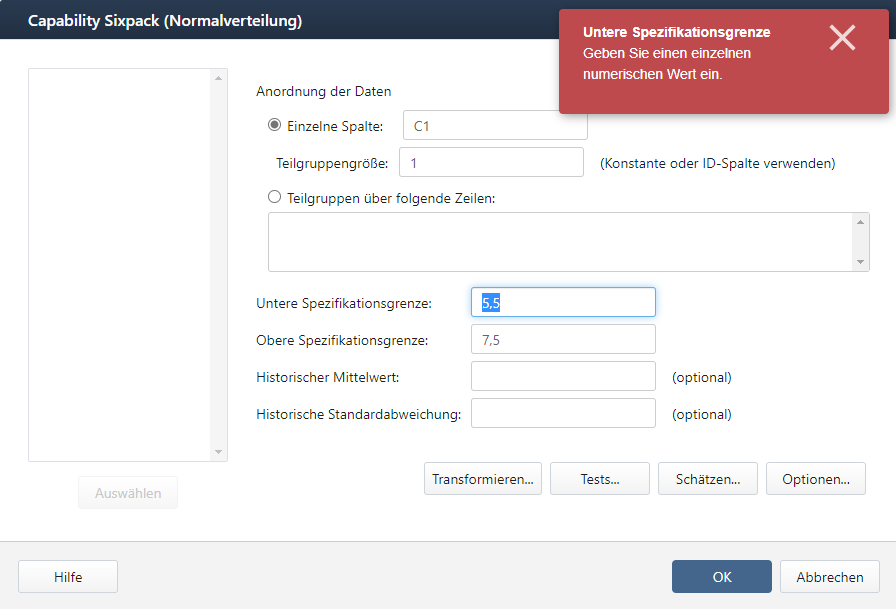This screenshot has width=896, height=609.
Task: Focus the Untere Spezifikationsgrenze field
Action: 563,302
